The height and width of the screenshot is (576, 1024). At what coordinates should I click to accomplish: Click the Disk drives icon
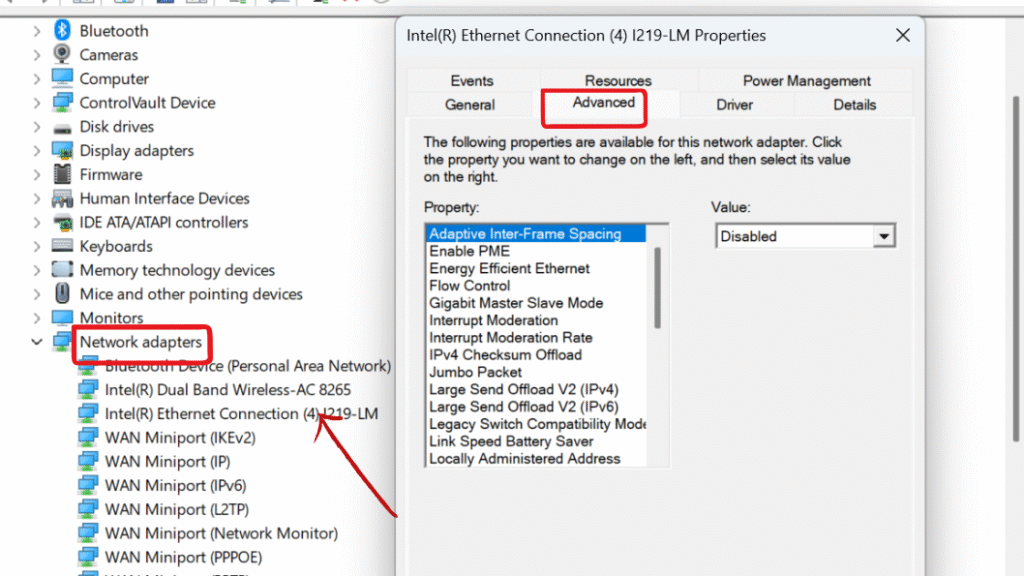(x=62, y=128)
